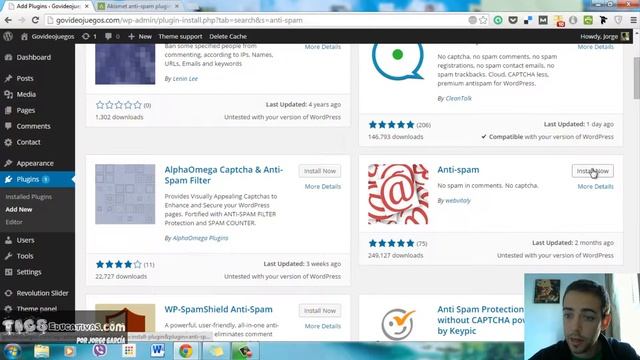
Task: Open author link webvitaly
Action: tap(458, 200)
